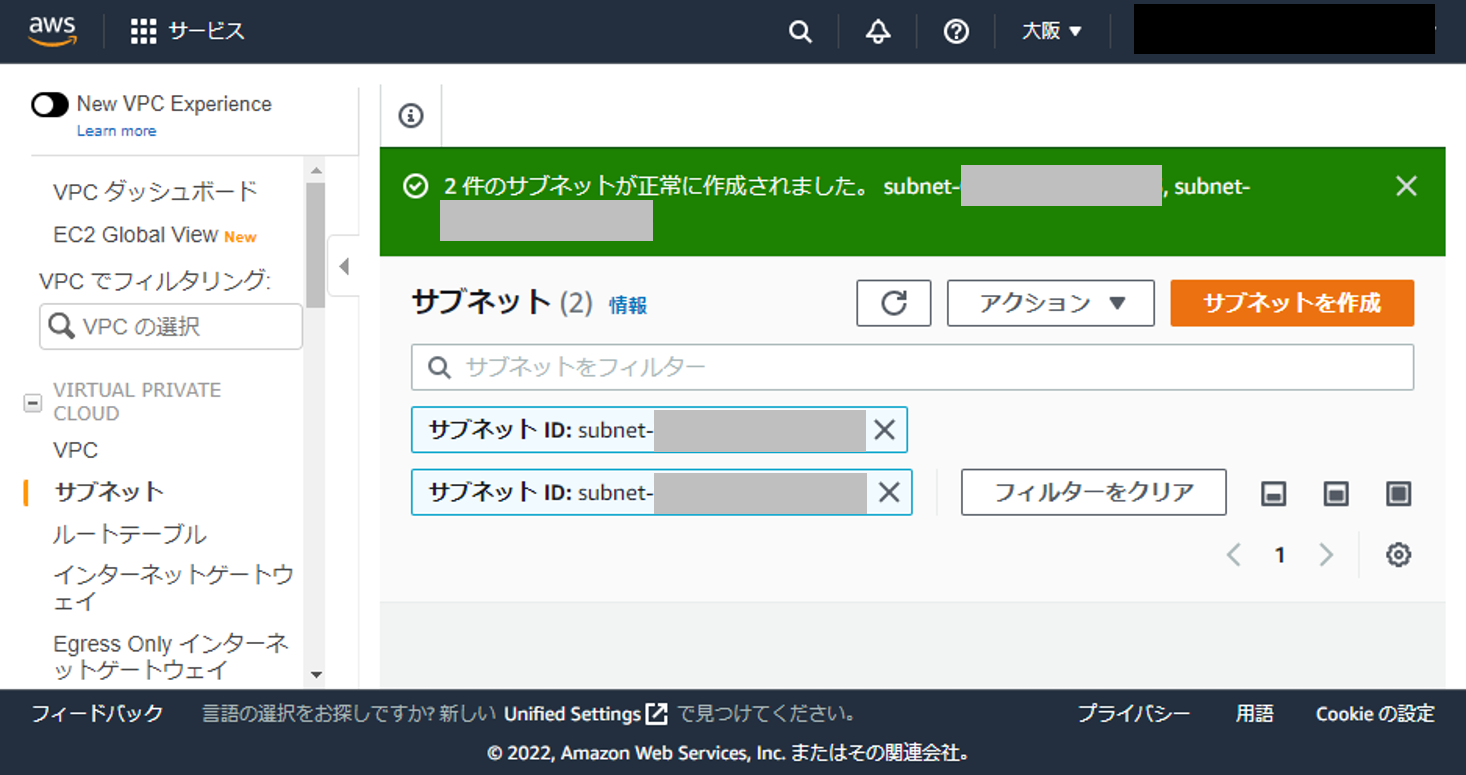Refresh the subnet list
Viewport: 1466px width, 775px height.
[x=894, y=303]
